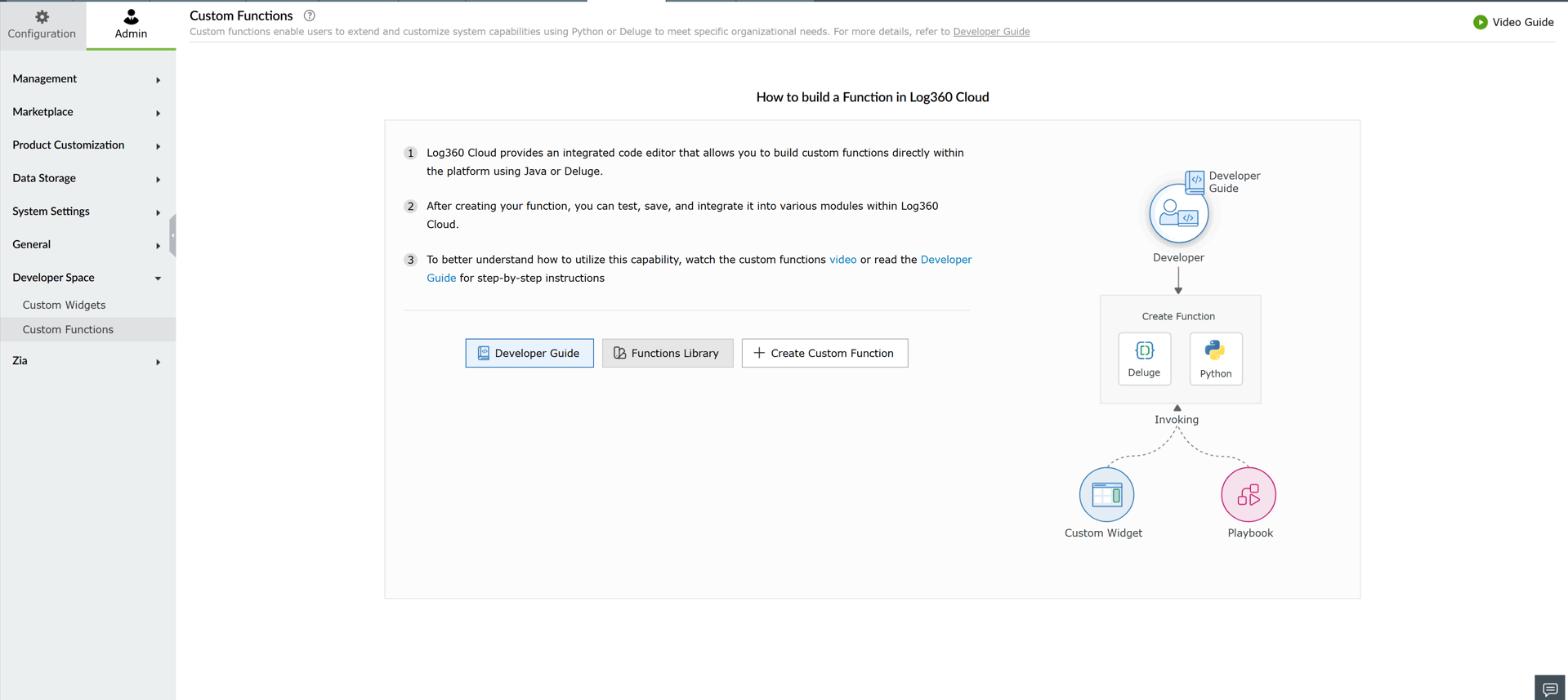
Task: Click the Admin person icon
Action: tap(131, 16)
